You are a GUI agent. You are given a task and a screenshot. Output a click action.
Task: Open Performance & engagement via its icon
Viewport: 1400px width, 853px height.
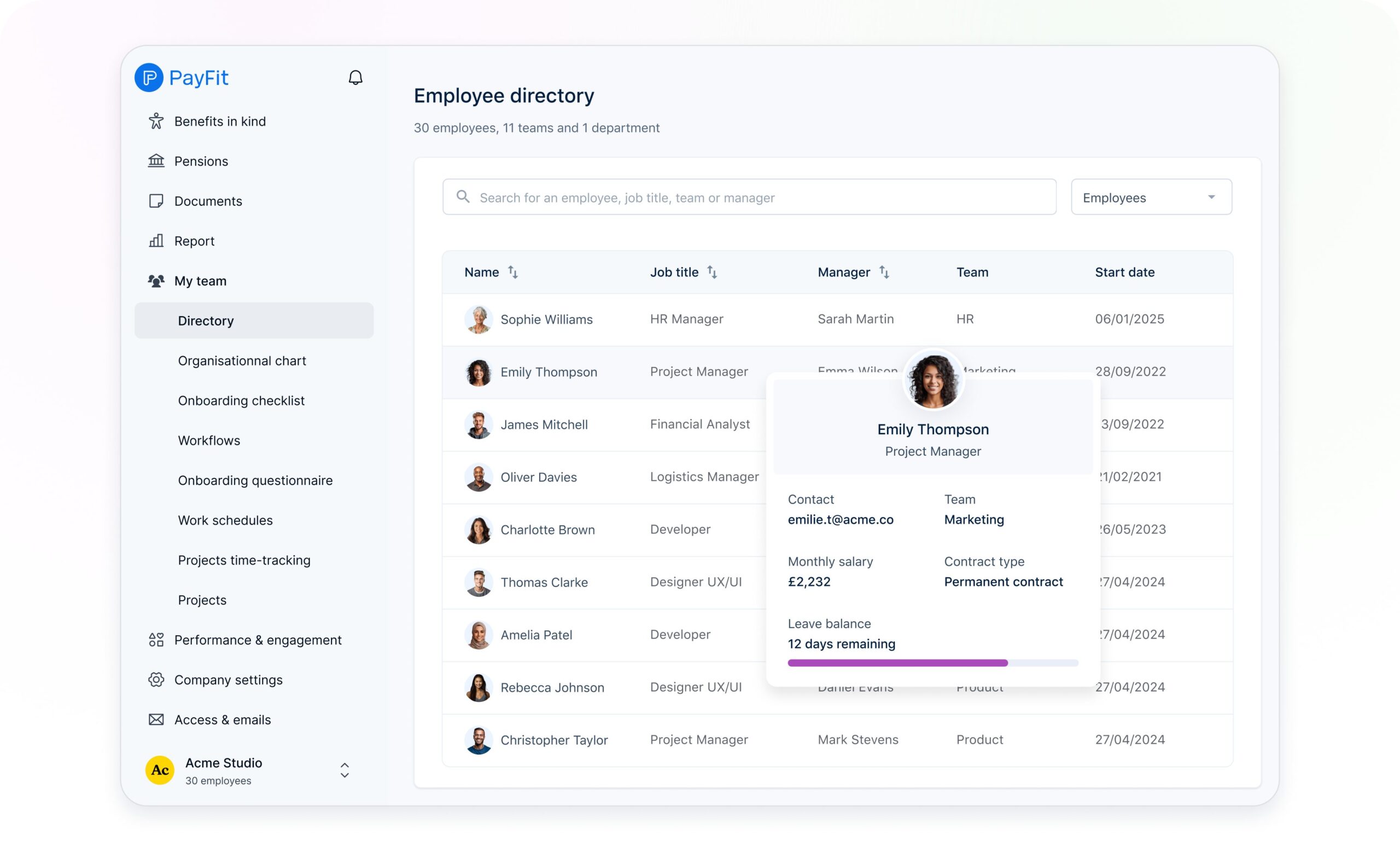156,640
